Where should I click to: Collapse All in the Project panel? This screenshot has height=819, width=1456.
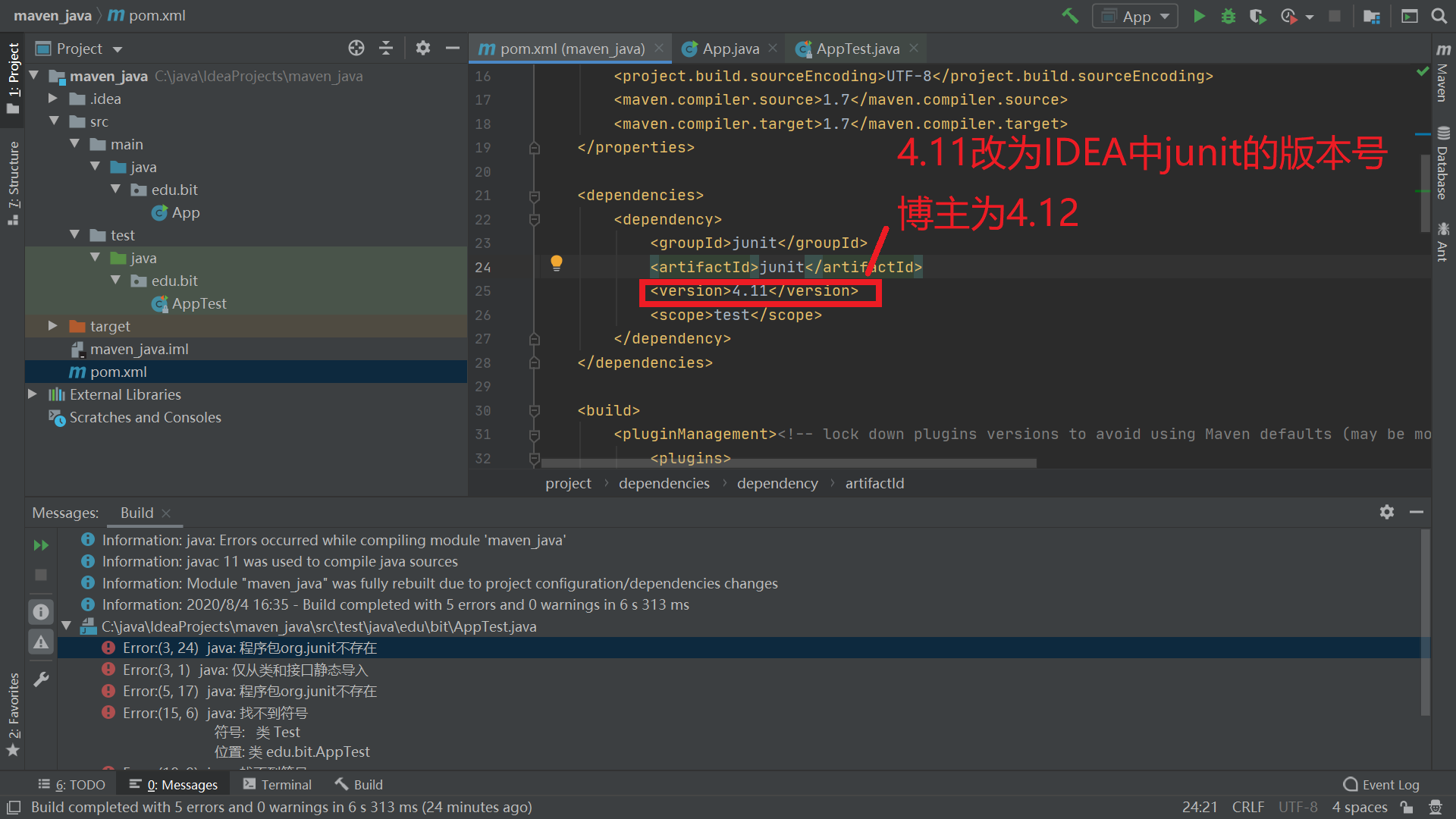[387, 48]
